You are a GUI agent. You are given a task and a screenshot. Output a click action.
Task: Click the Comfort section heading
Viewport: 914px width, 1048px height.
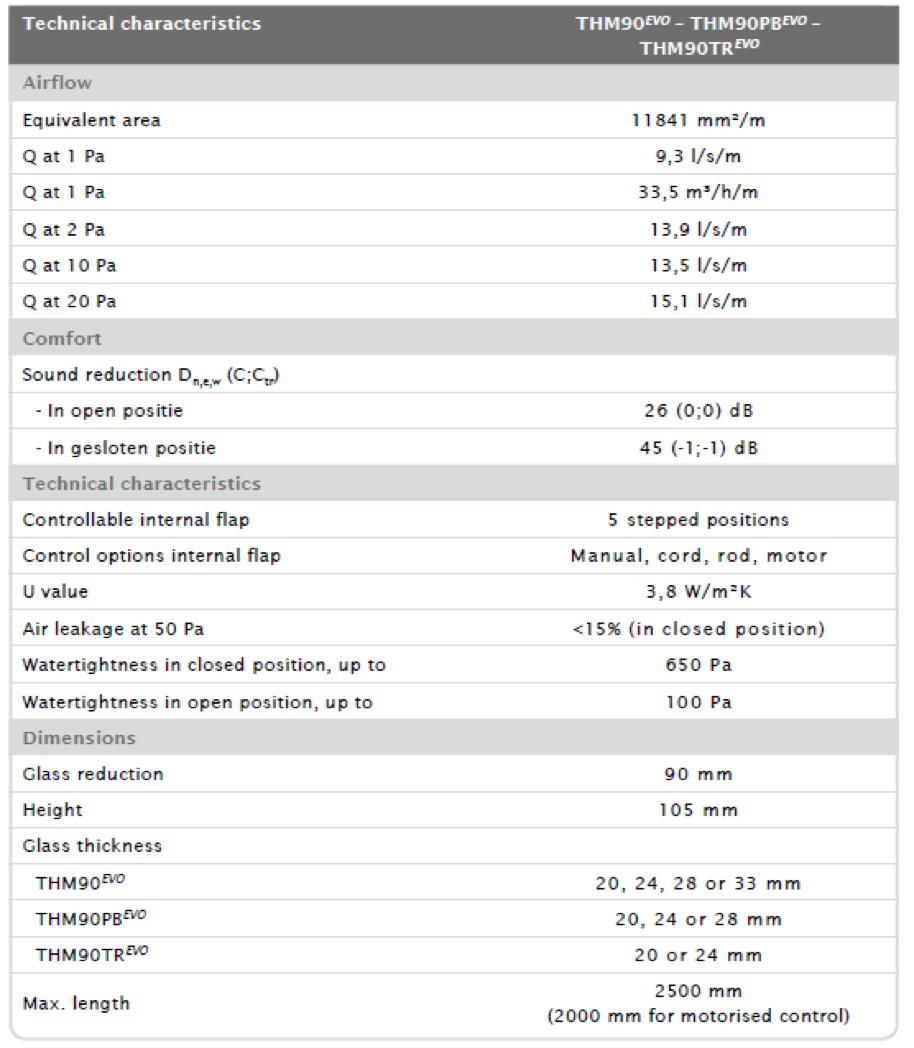pyautogui.click(x=62, y=338)
